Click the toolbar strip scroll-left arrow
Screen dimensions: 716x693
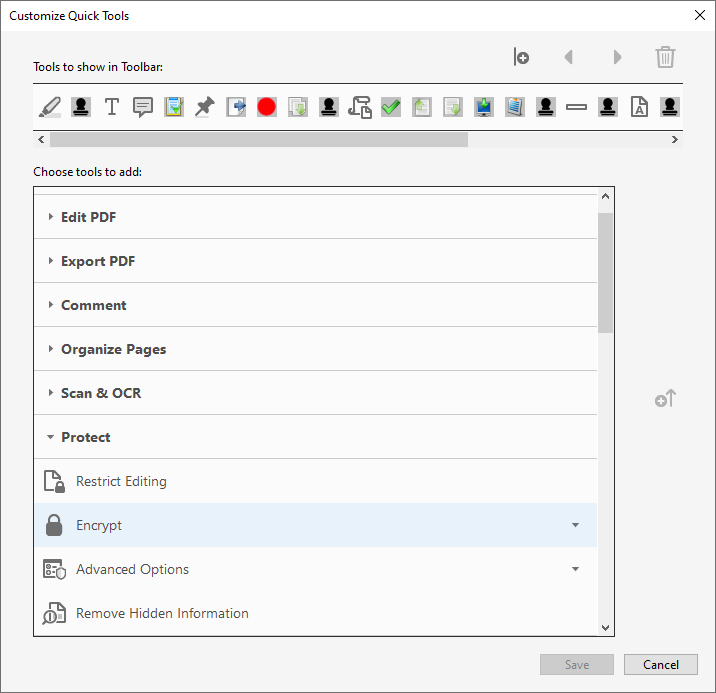coord(42,139)
